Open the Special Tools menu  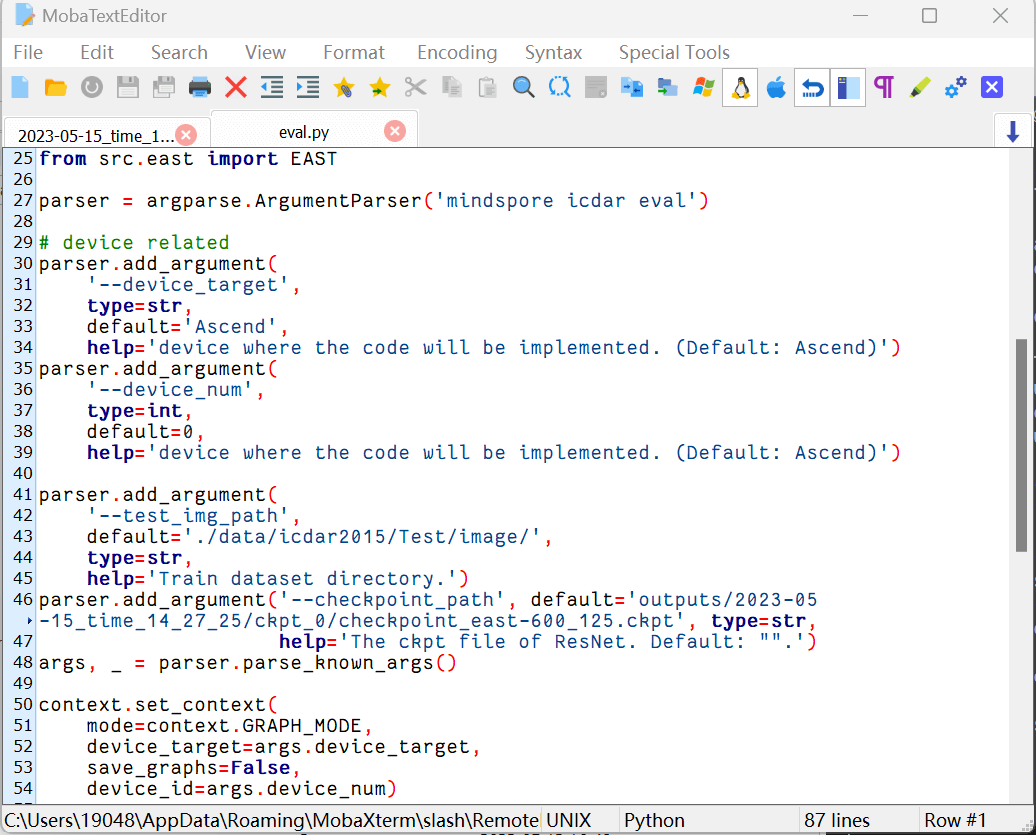(x=674, y=53)
